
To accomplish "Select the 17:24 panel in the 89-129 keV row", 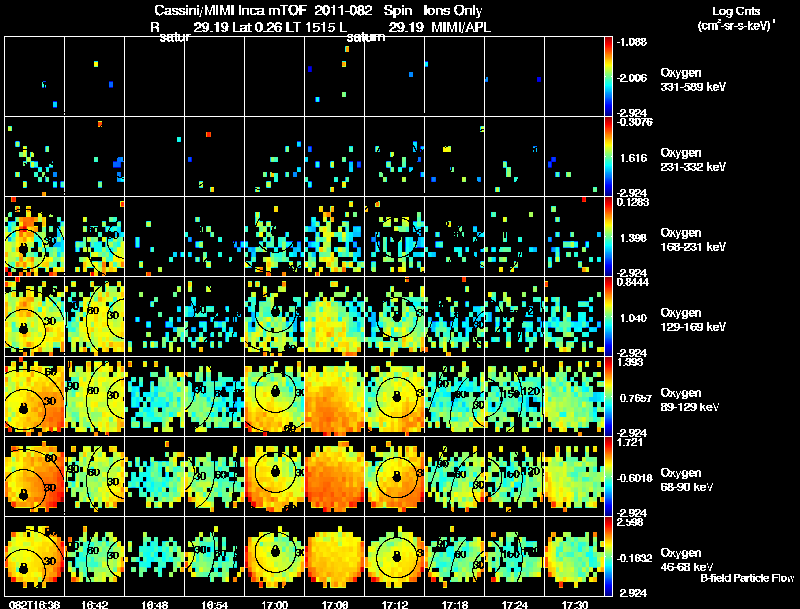I will click(x=514, y=396).
